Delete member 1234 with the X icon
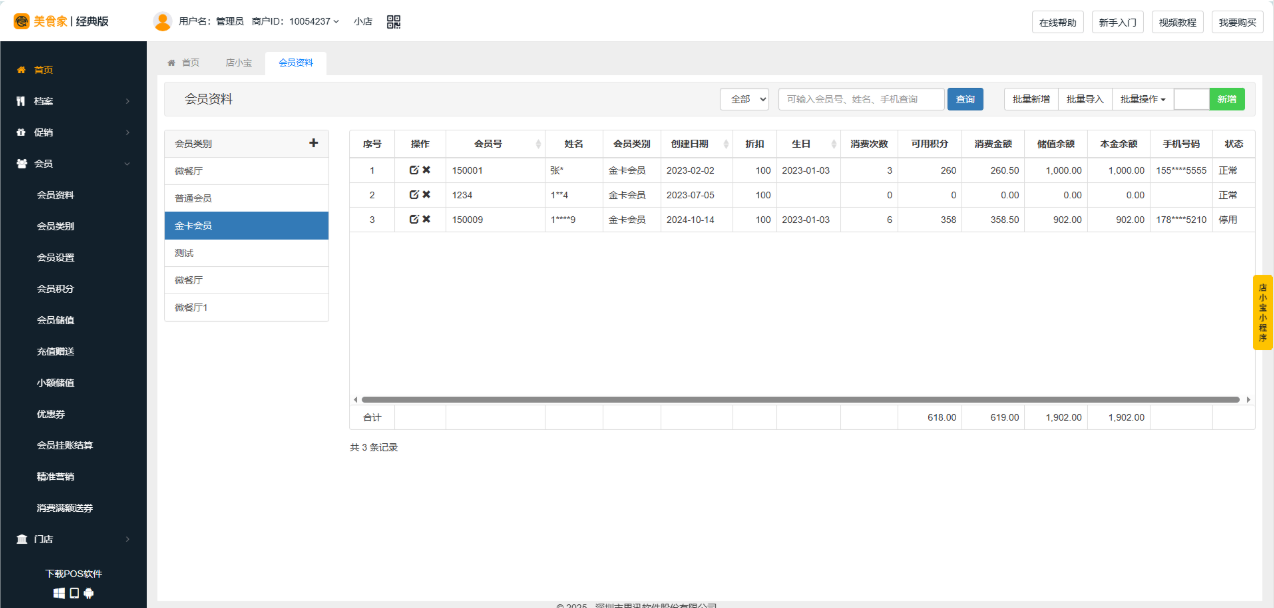 426,195
